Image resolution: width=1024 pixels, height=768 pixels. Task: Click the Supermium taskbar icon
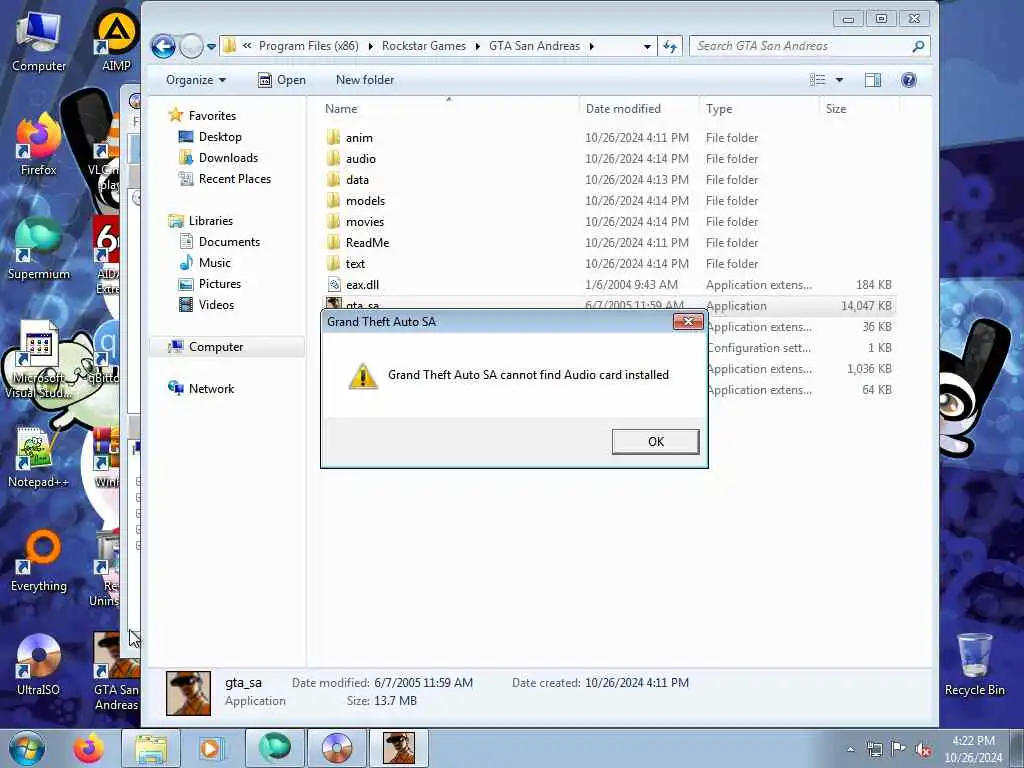275,748
